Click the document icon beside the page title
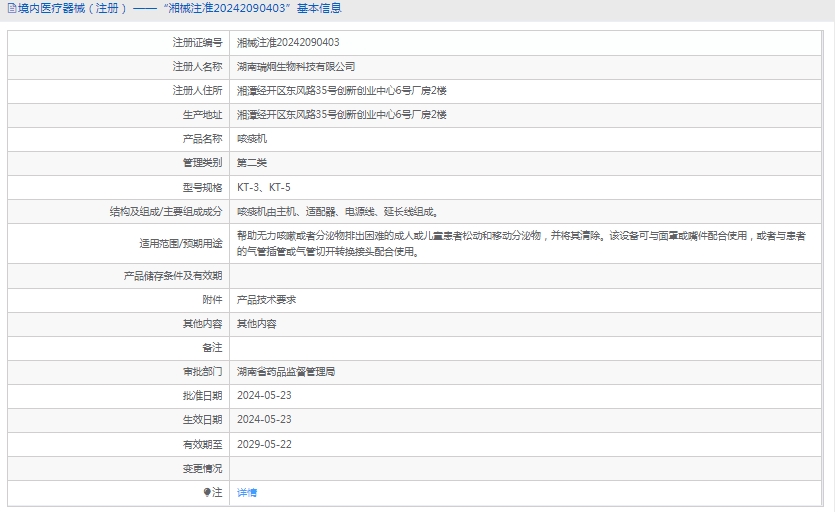Viewport: 835px width, 512px height. click(11, 9)
